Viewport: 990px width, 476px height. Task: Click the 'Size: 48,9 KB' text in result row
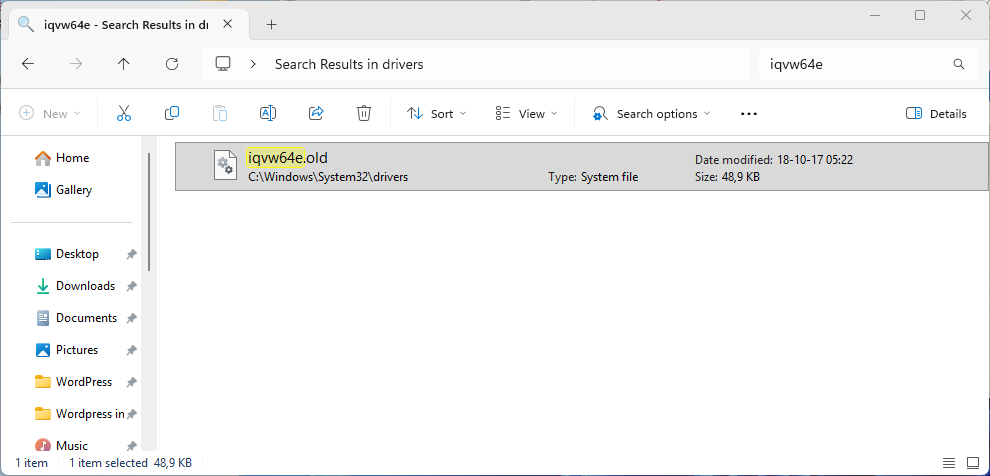727,177
